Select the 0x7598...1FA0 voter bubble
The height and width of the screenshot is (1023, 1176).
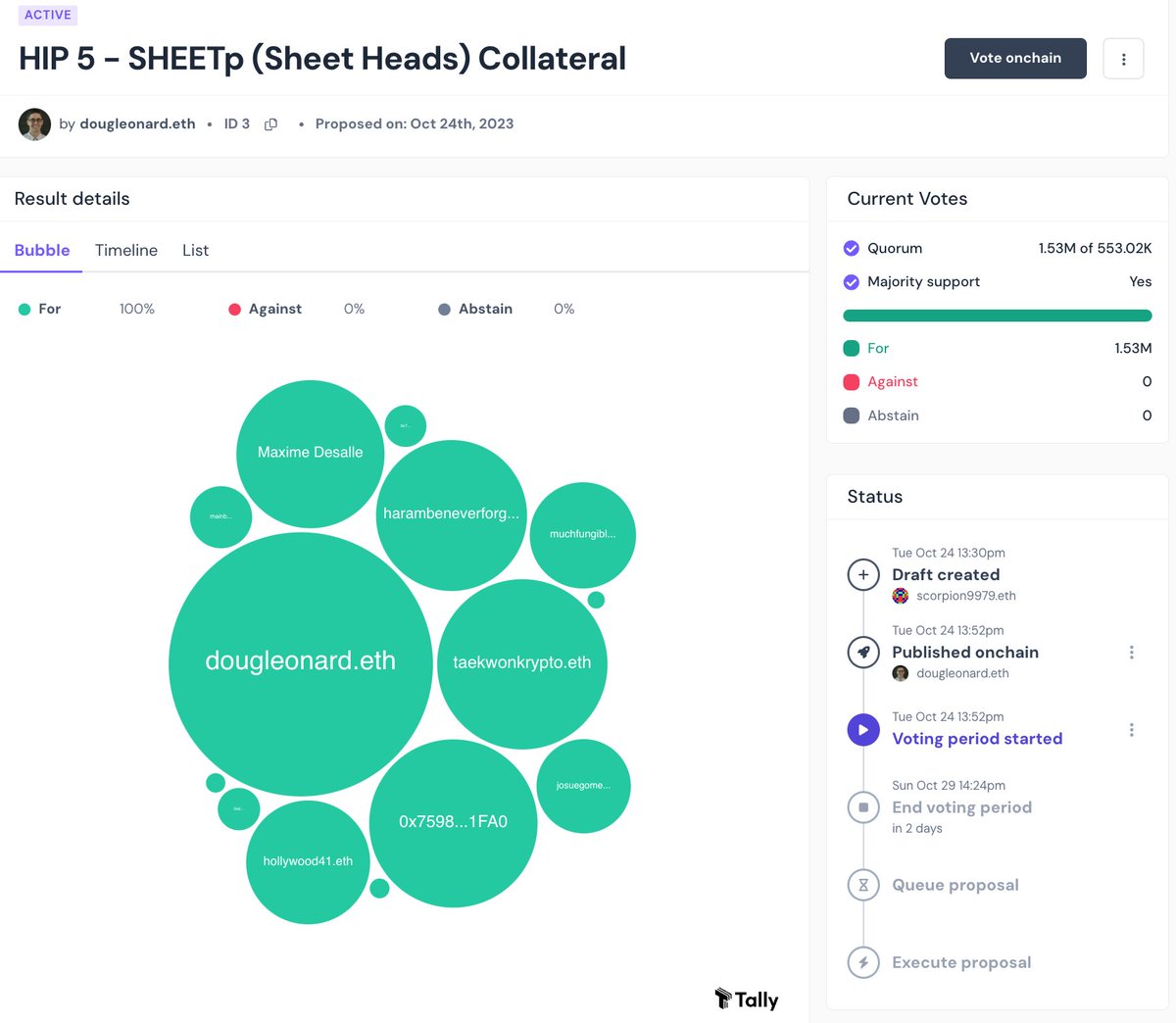453,823
